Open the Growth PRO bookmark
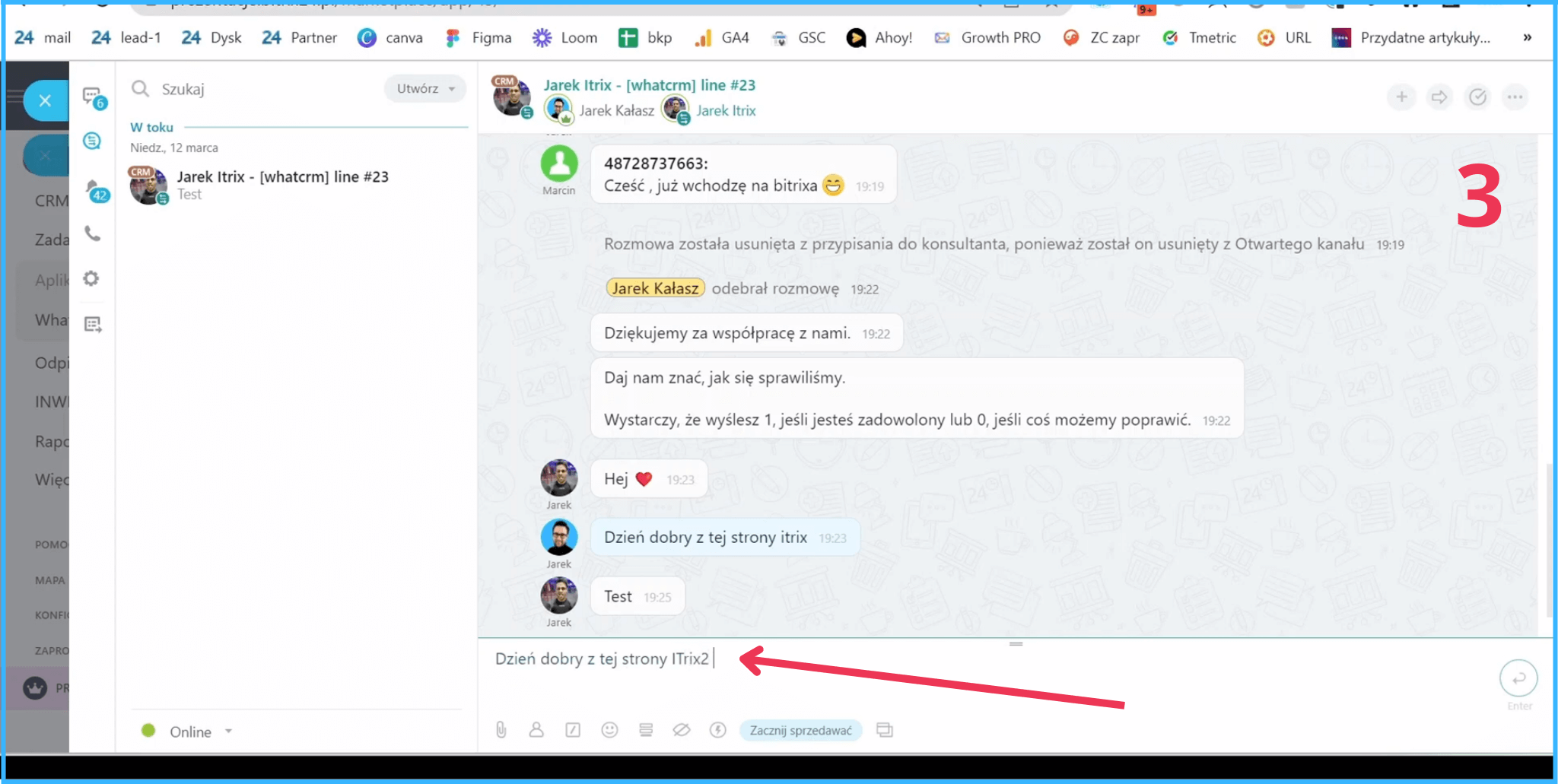 987,38
